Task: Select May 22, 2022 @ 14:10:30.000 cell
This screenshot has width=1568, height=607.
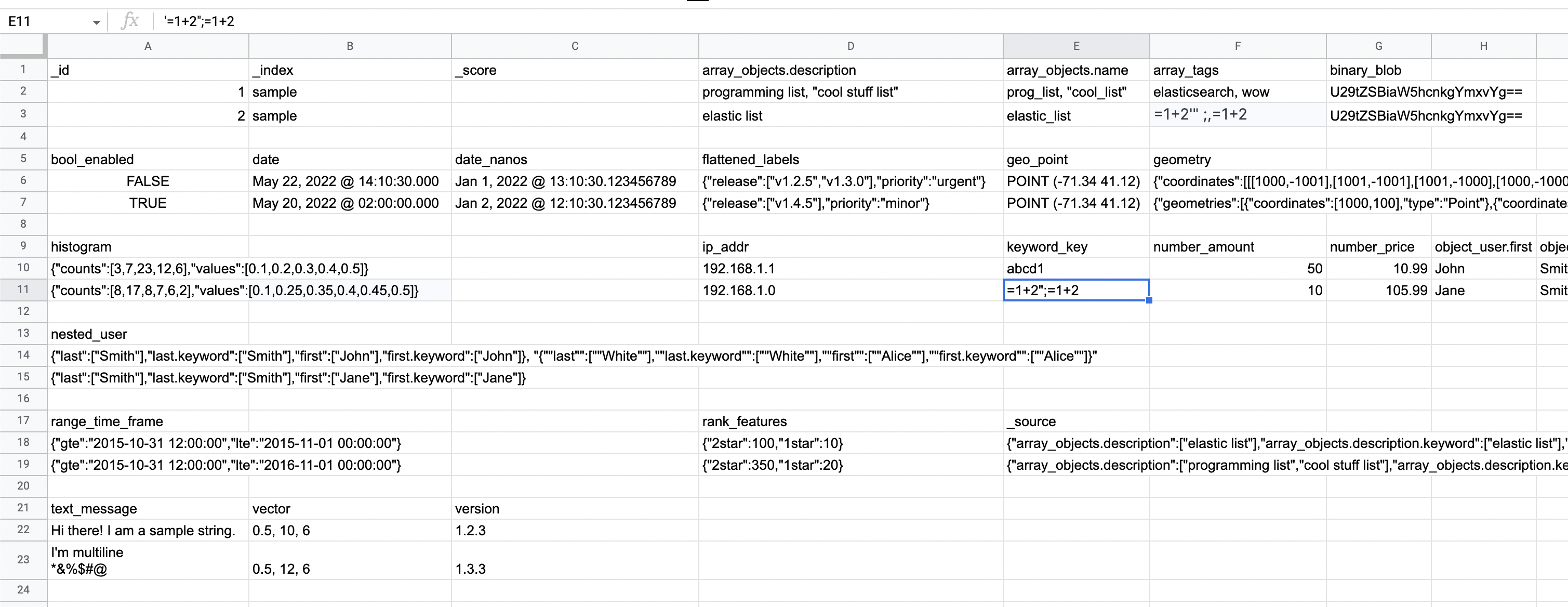Action: click(350, 181)
